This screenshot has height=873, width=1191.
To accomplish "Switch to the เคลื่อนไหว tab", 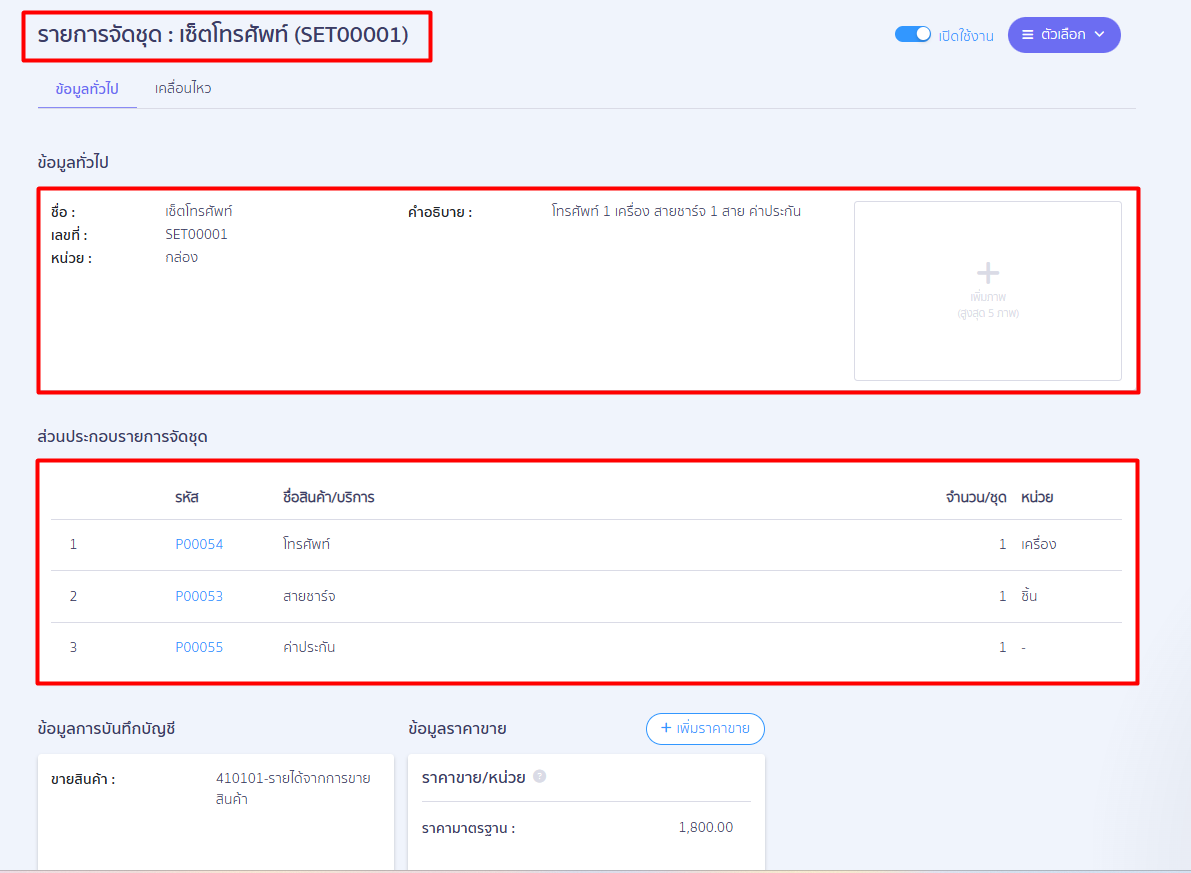I will click(183, 89).
